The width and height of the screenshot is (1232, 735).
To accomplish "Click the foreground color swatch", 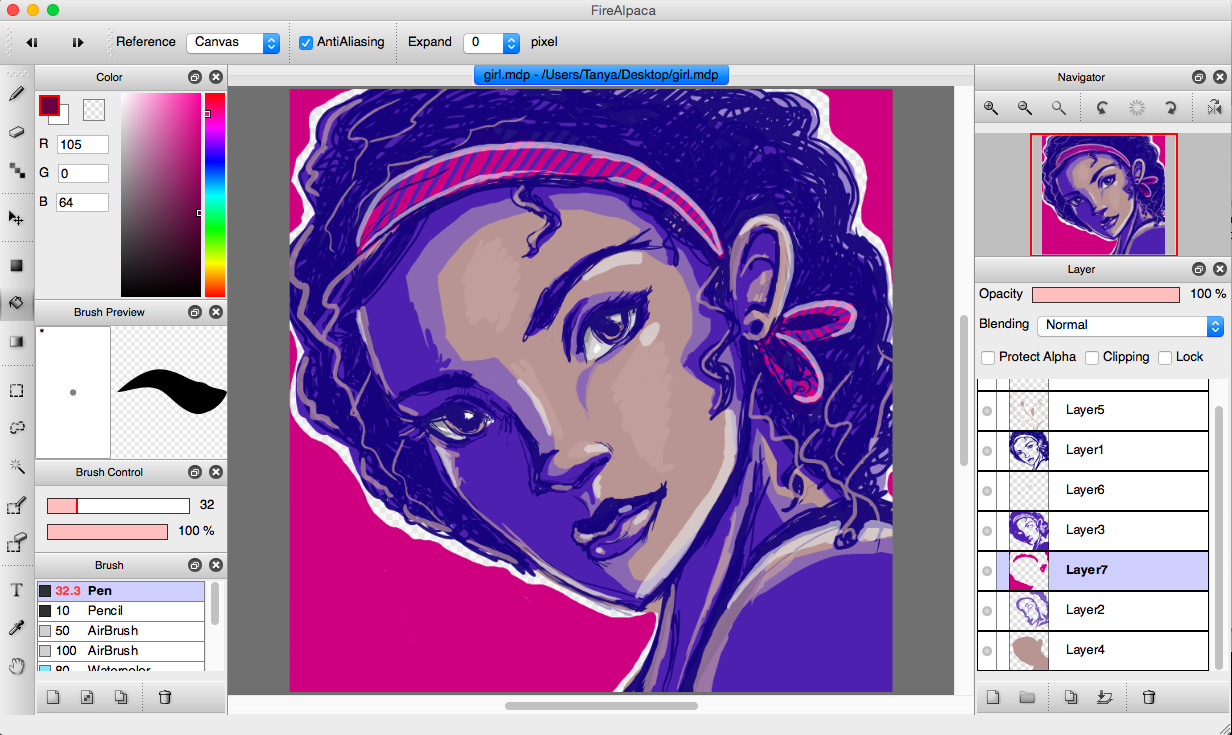I will click(x=49, y=105).
